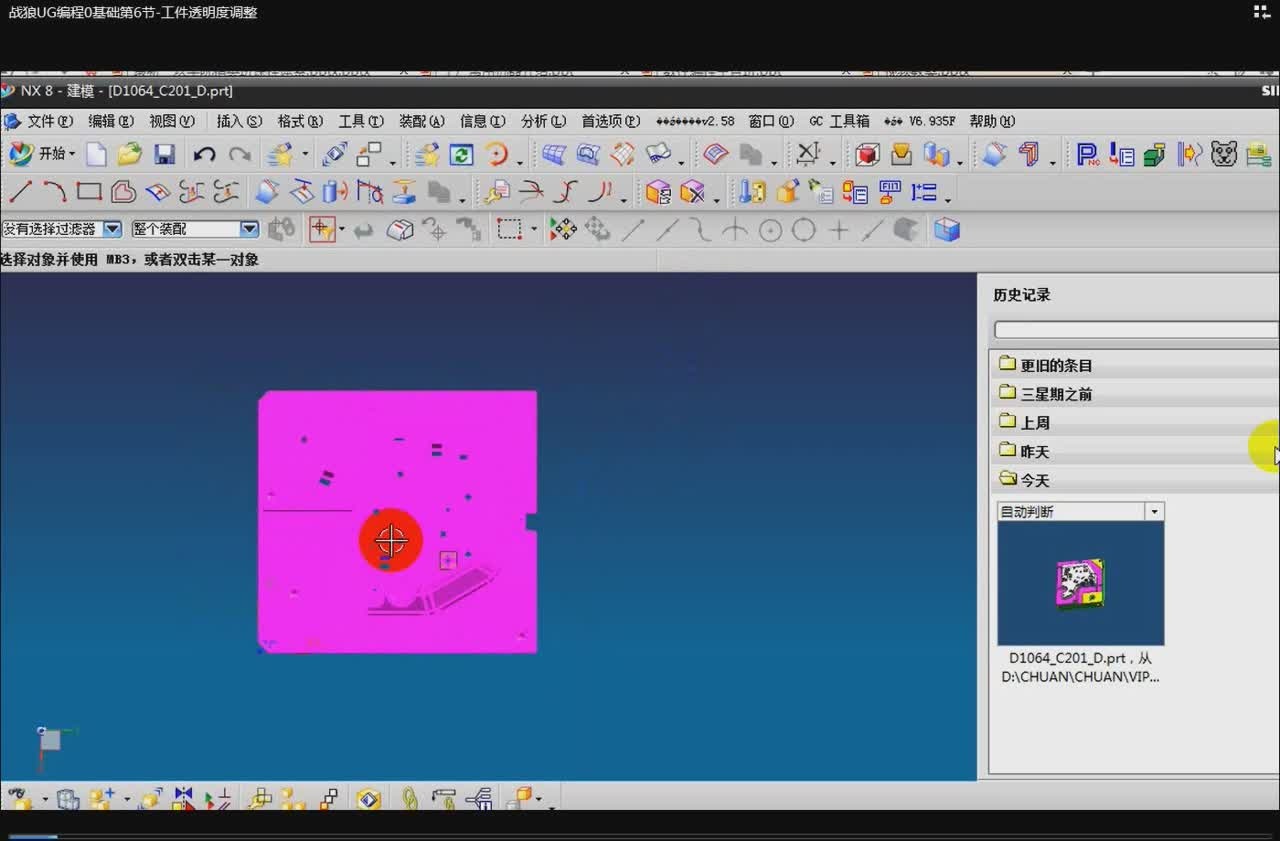The height and width of the screenshot is (841, 1280).
Task: Open the 工具(T) menu
Action: point(361,121)
